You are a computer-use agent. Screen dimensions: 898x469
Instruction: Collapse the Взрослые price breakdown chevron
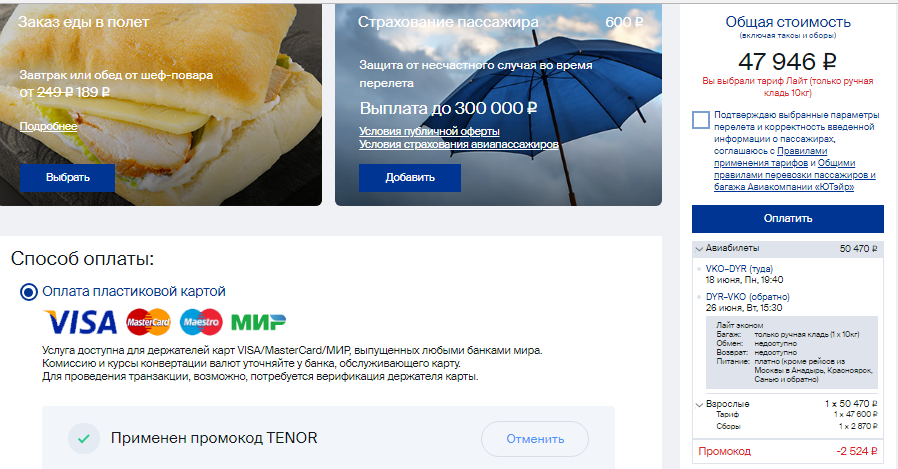(x=699, y=405)
